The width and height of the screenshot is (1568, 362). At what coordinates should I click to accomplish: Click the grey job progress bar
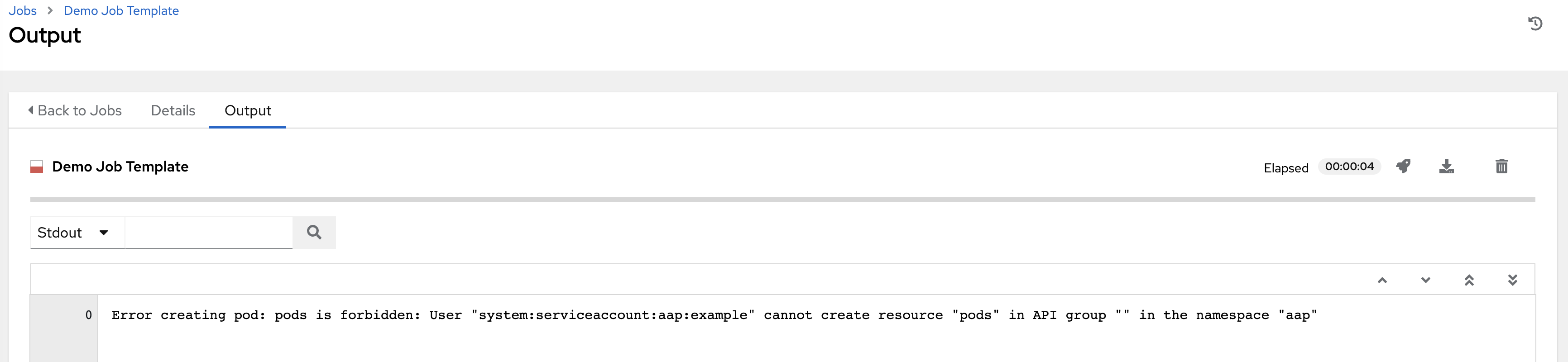pos(782,200)
